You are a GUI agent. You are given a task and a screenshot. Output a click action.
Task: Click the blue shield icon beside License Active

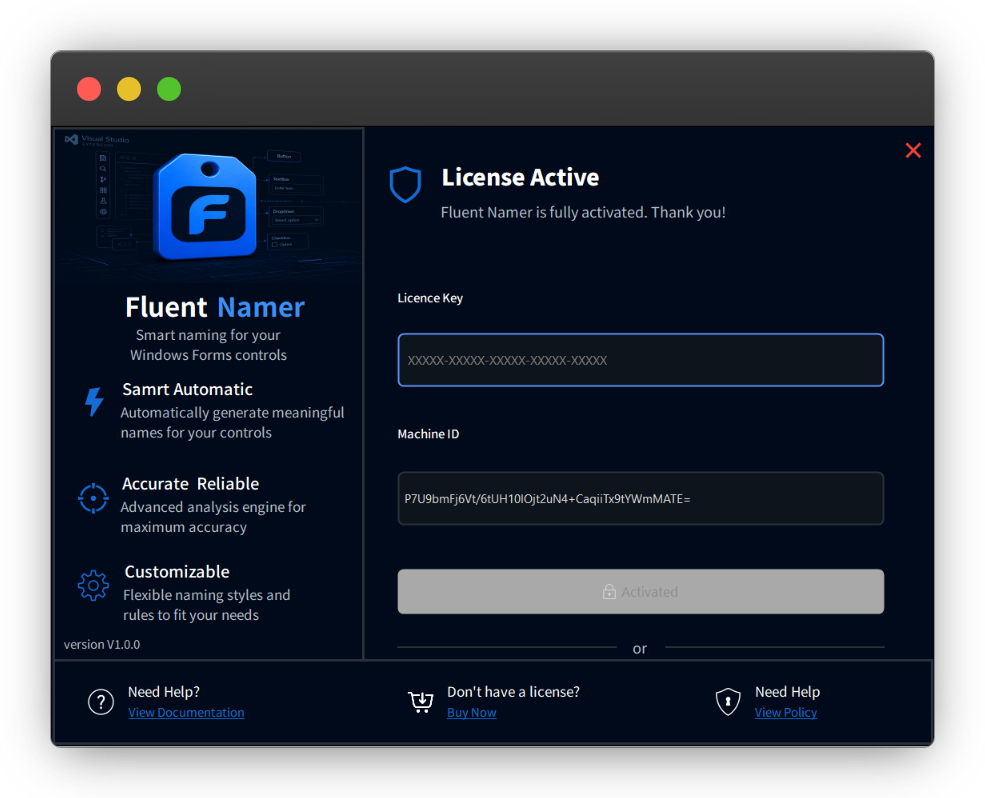tap(405, 184)
